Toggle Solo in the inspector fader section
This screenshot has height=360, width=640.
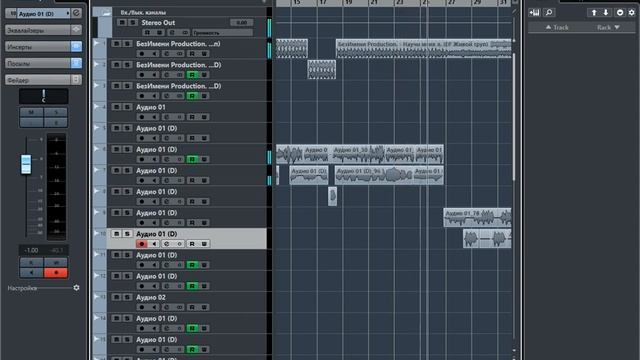click(56, 112)
